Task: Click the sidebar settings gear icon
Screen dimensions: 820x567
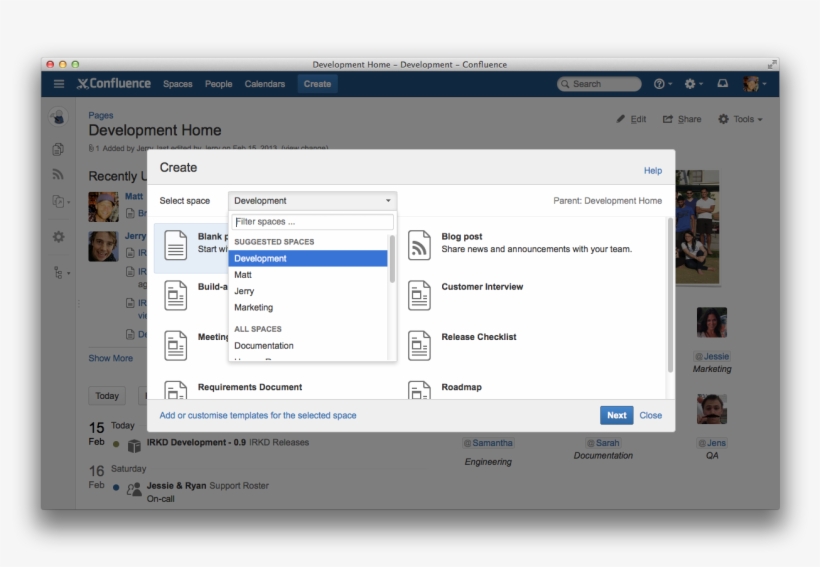Action: (59, 236)
